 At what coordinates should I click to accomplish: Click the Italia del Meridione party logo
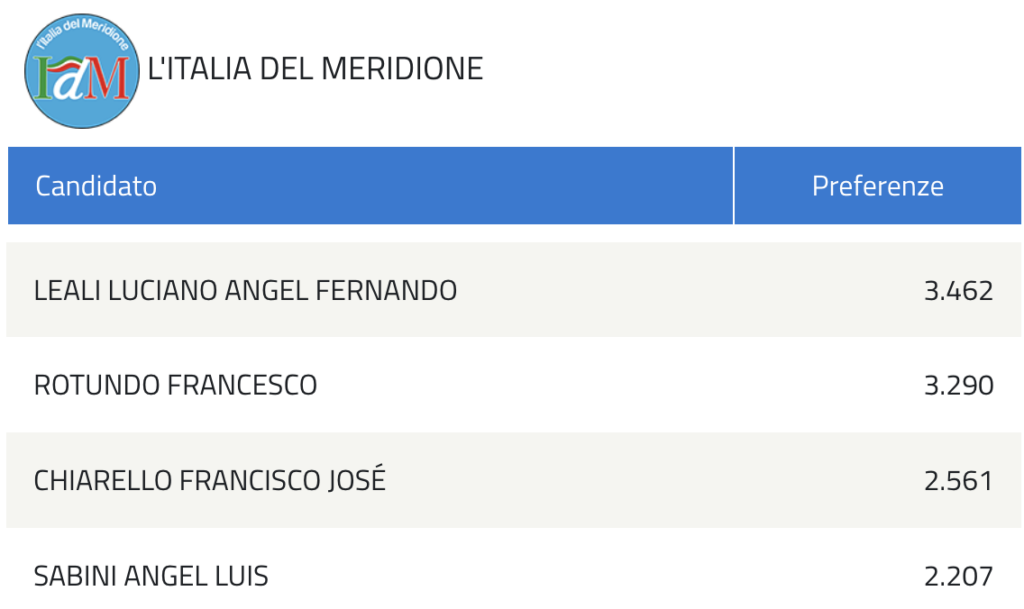coord(82,70)
